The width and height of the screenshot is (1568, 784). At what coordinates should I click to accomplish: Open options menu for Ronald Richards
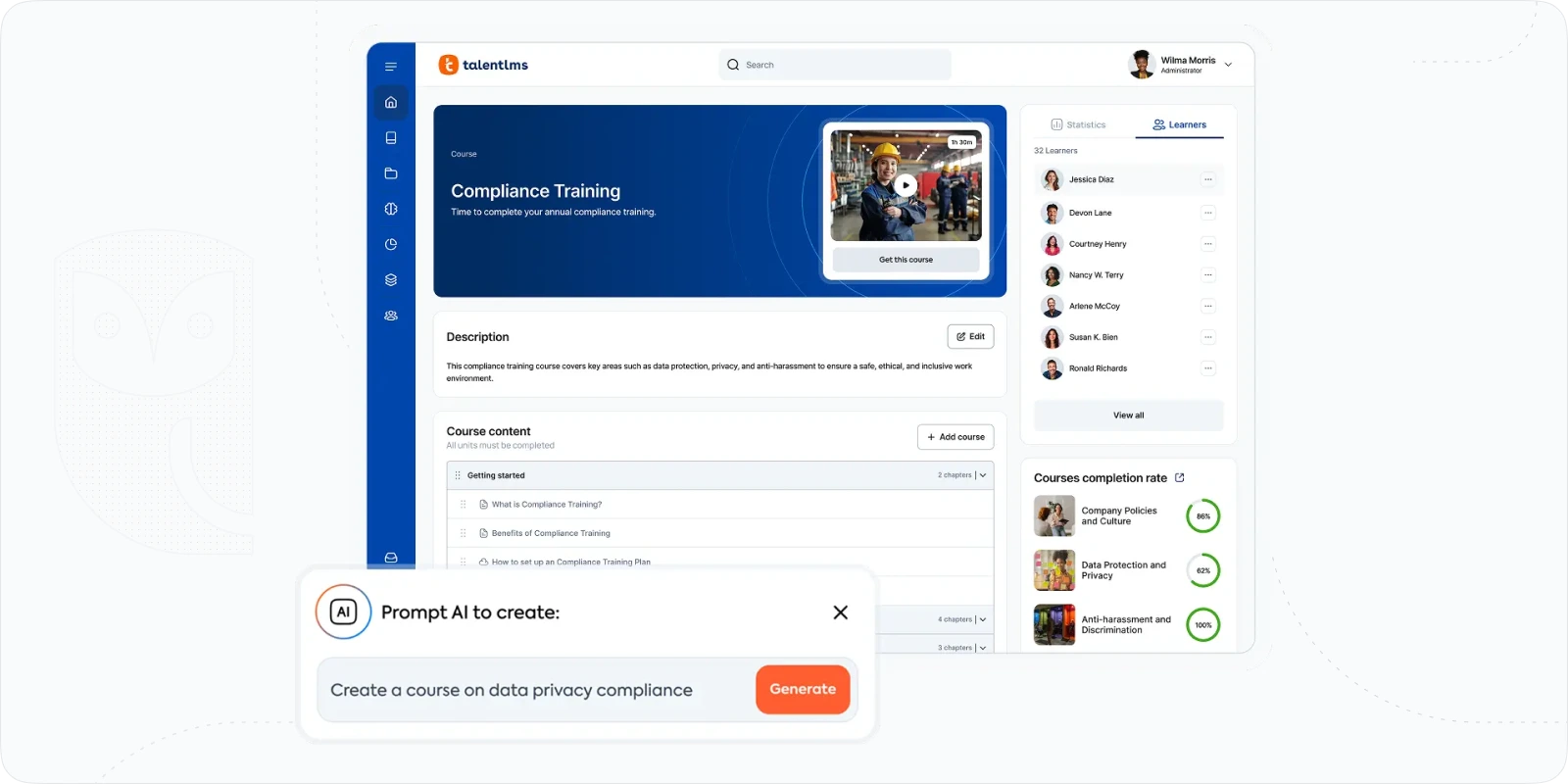click(x=1208, y=368)
